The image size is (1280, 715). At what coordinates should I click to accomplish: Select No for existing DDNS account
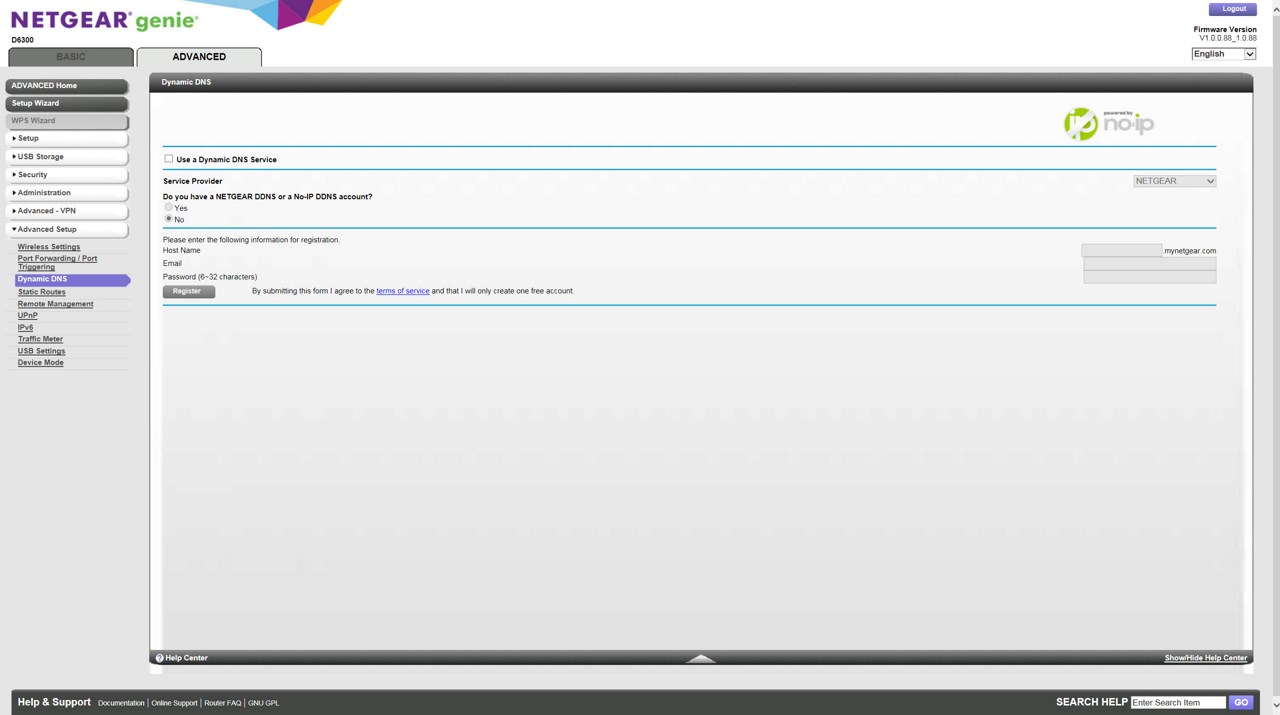169,218
